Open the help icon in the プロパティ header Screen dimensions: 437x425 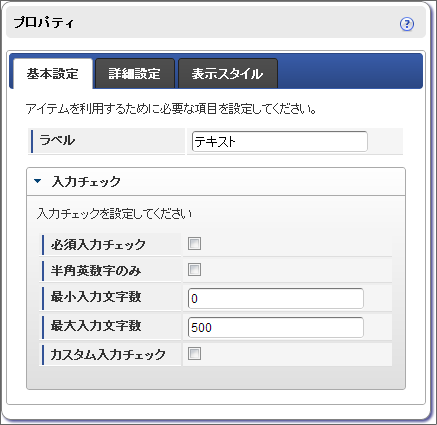point(407,24)
